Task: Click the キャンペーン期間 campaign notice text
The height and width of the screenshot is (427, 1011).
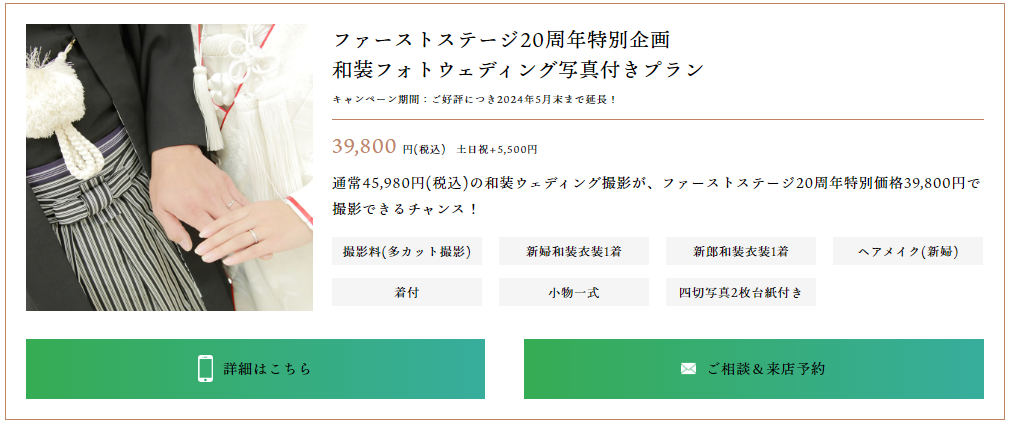Action: (x=475, y=99)
